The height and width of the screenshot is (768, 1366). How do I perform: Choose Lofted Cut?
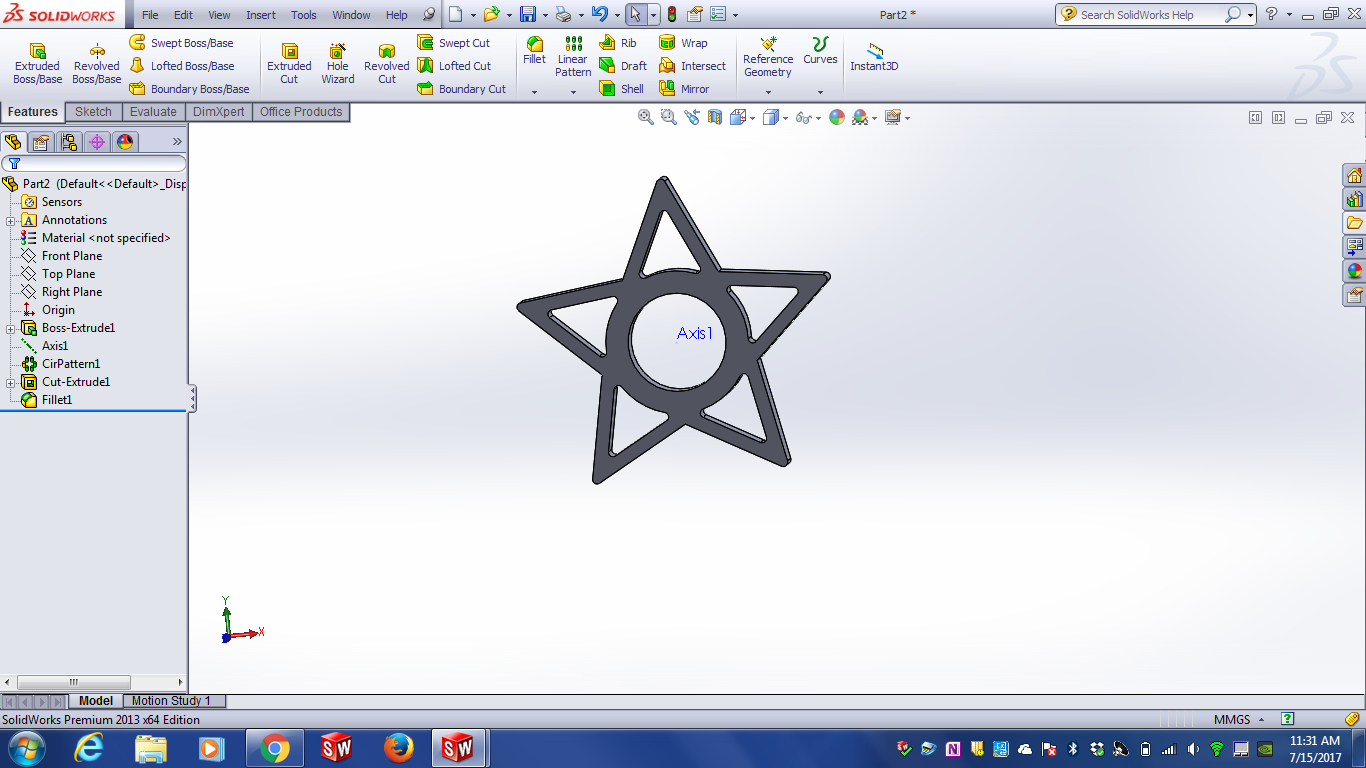454,66
